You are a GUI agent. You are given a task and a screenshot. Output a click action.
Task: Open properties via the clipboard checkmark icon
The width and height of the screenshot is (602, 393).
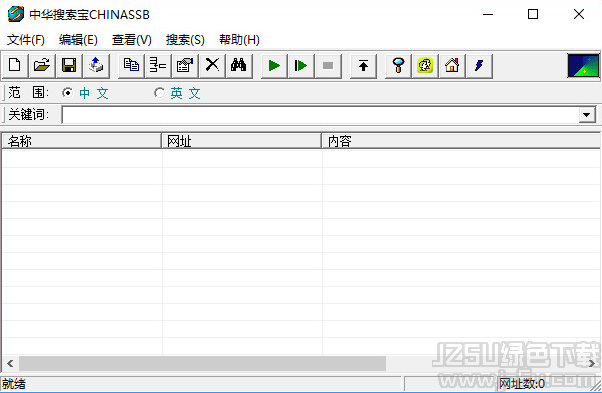click(185, 66)
